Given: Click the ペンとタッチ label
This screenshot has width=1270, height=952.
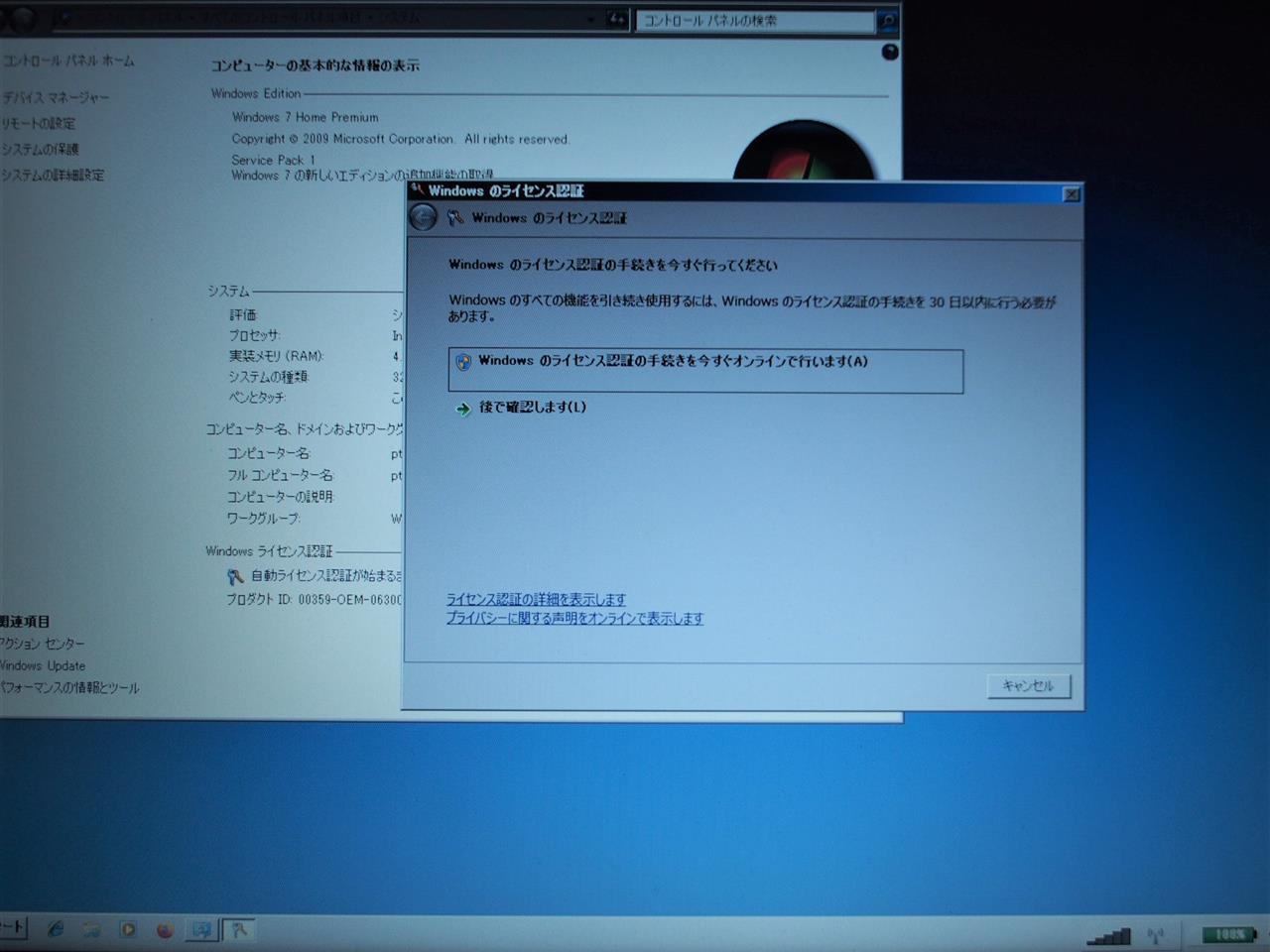Looking at the screenshot, I should click(x=257, y=398).
